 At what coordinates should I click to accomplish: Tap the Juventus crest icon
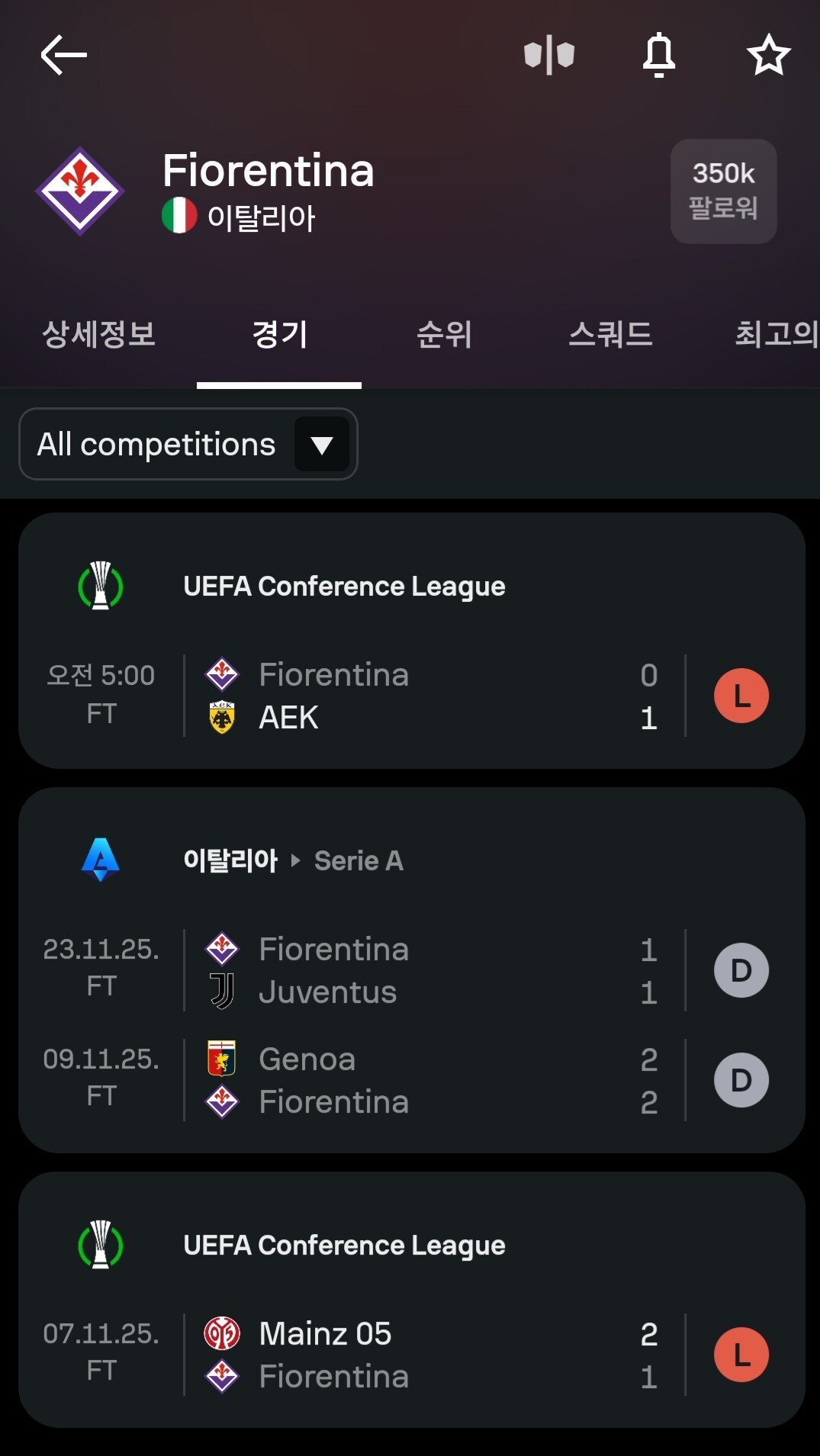point(222,992)
